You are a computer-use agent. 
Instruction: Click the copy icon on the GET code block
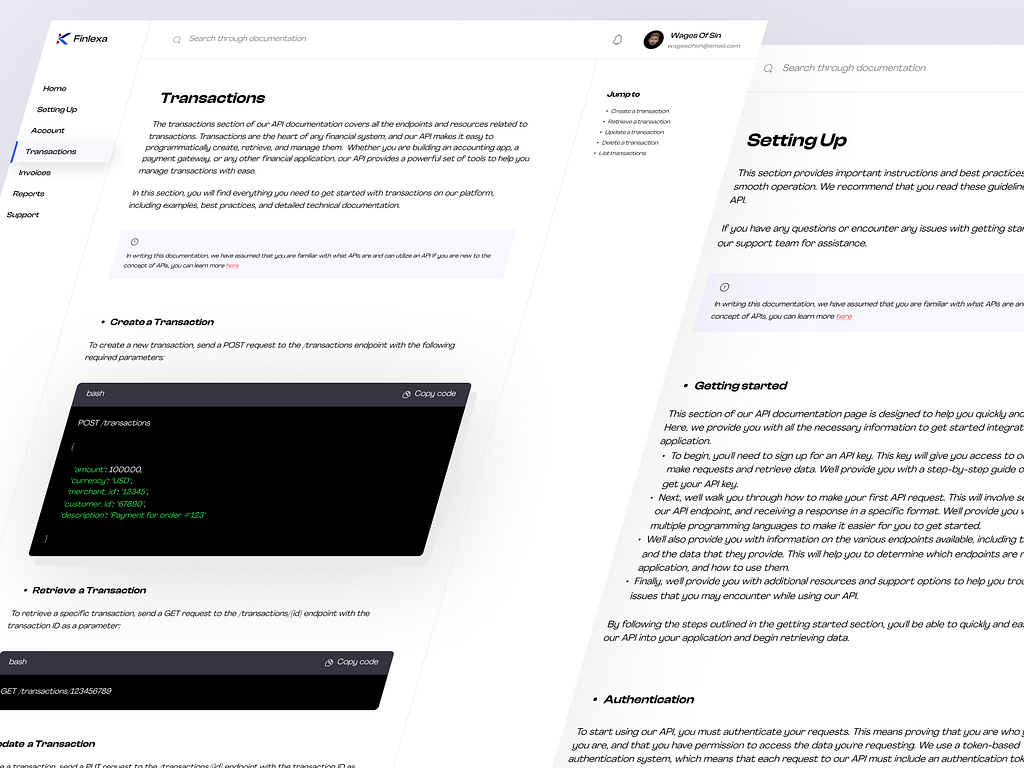click(x=329, y=662)
